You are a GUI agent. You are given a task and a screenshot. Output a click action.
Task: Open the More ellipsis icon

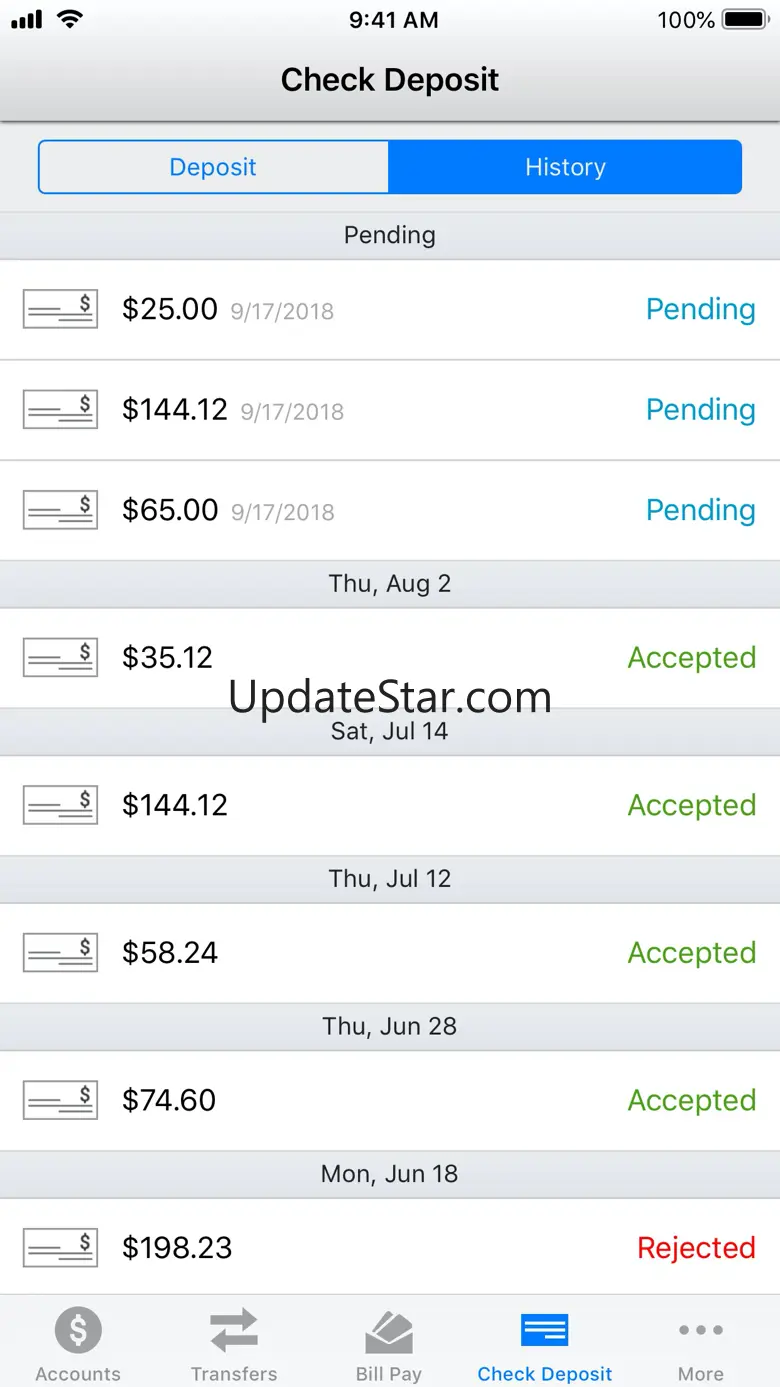(700, 1331)
